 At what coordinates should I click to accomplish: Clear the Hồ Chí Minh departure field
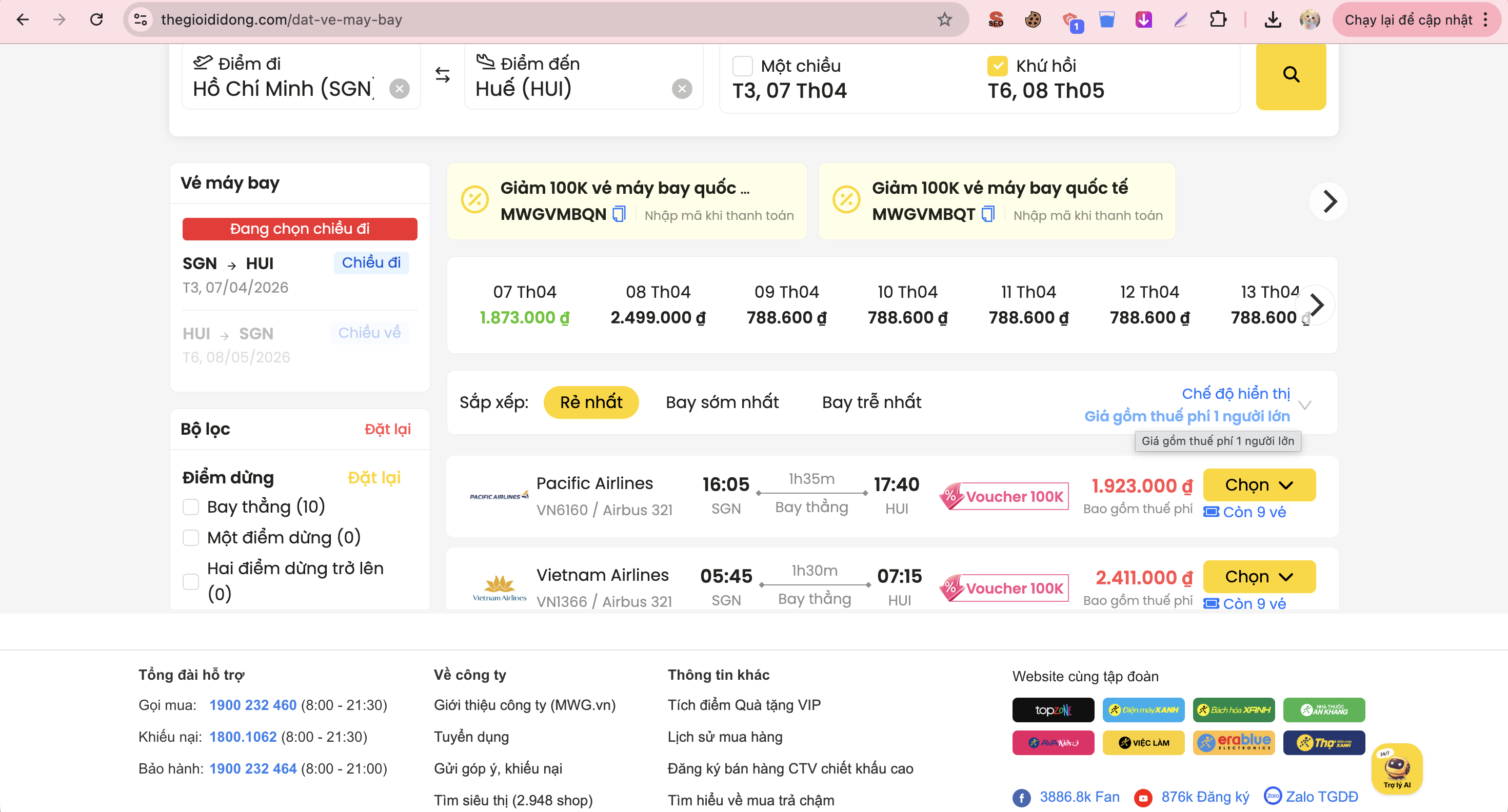[x=399, y=89]
